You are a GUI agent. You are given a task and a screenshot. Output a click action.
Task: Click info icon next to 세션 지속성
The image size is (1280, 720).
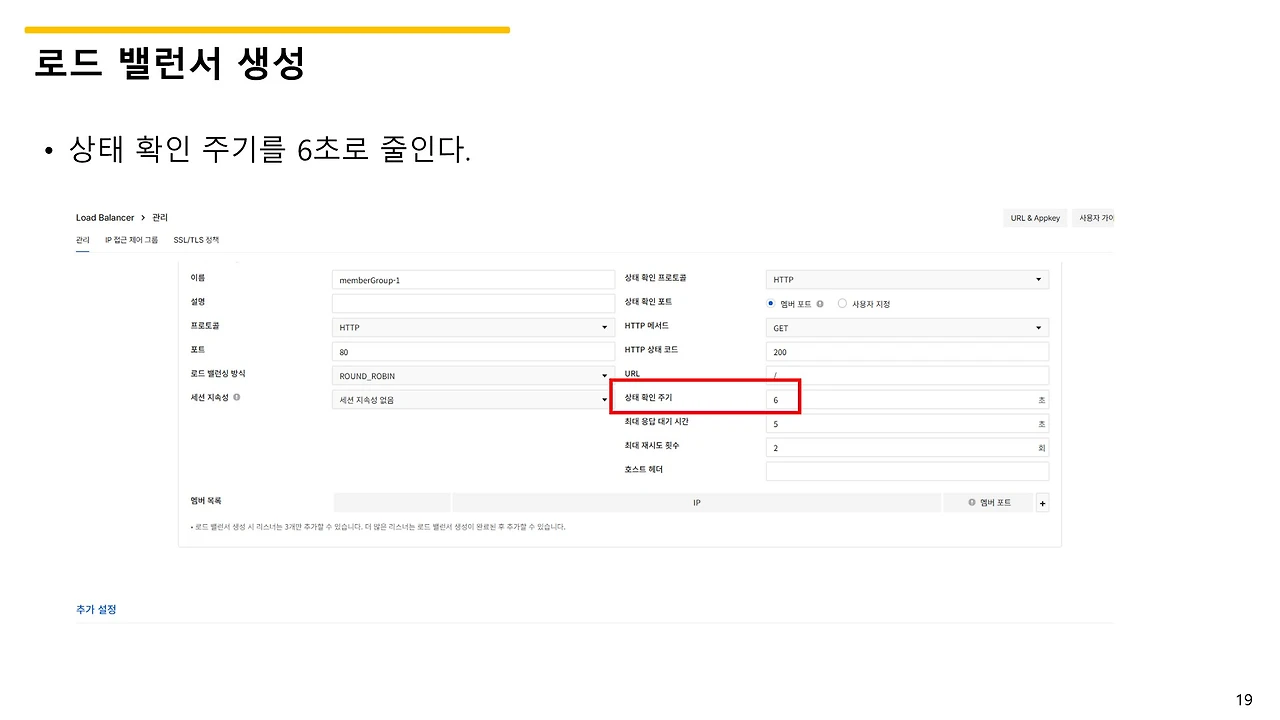pyautogui.click(x=237, y=397)
